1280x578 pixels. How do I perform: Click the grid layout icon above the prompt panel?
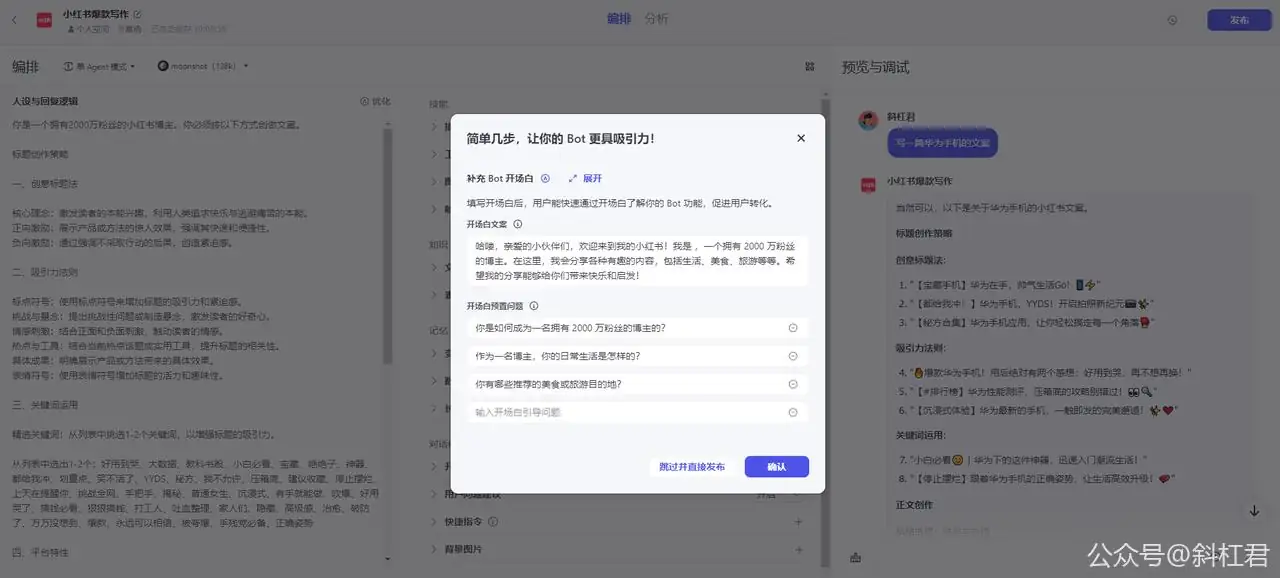click(x=809, y=65)
